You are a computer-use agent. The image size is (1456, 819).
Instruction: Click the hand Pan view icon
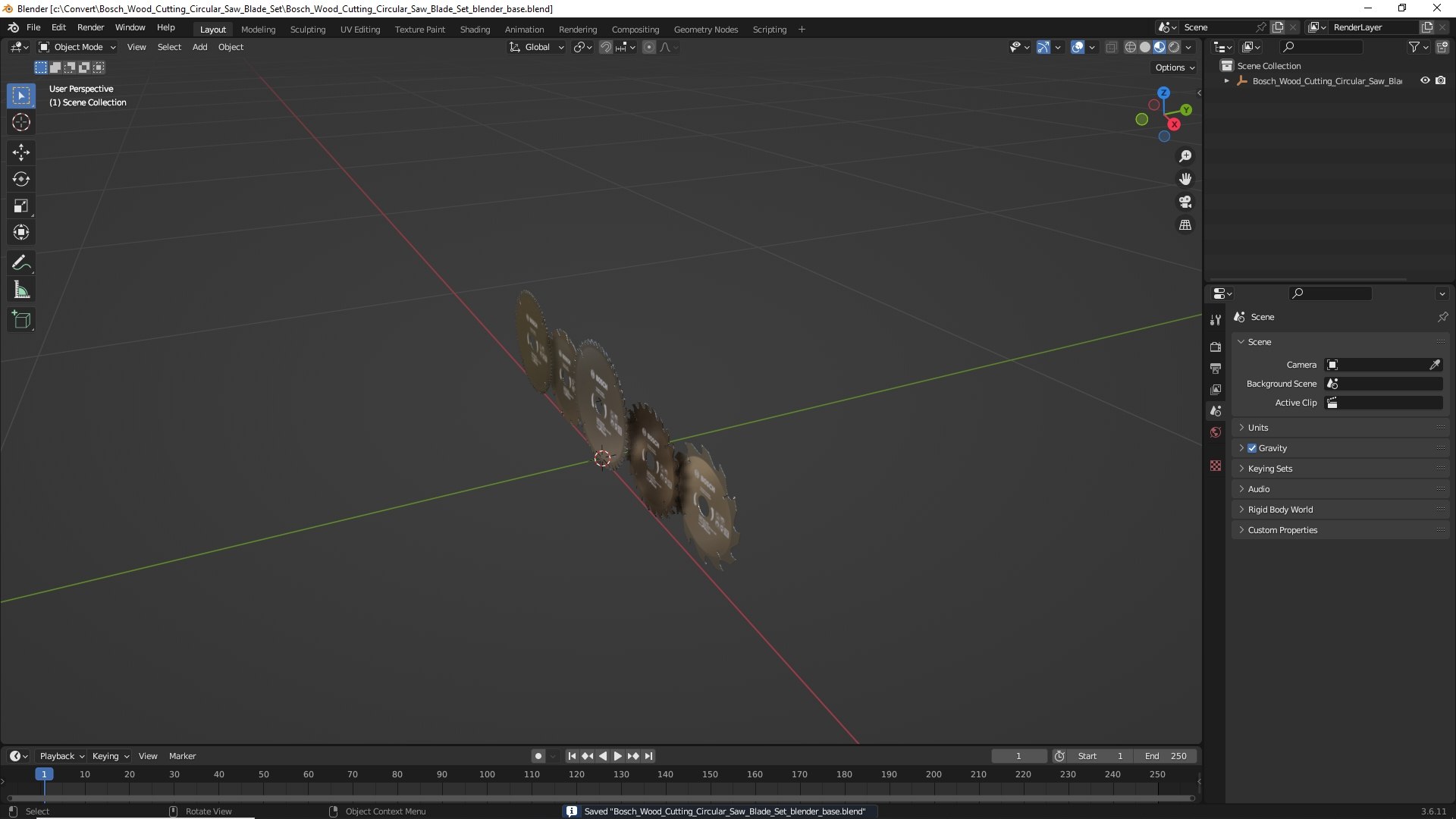[x=1185, y=179]
